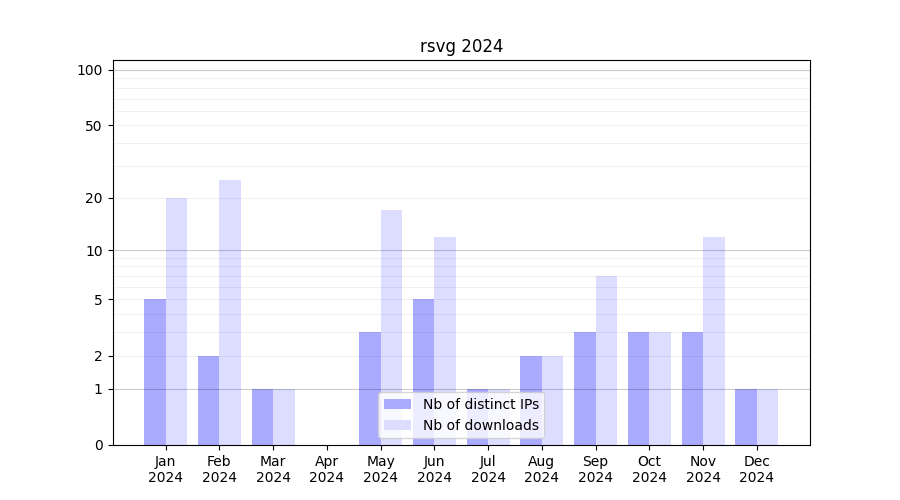Pick the September downloads bar
The width and height of the screenshot is (900, 500).
pos(606,360)
